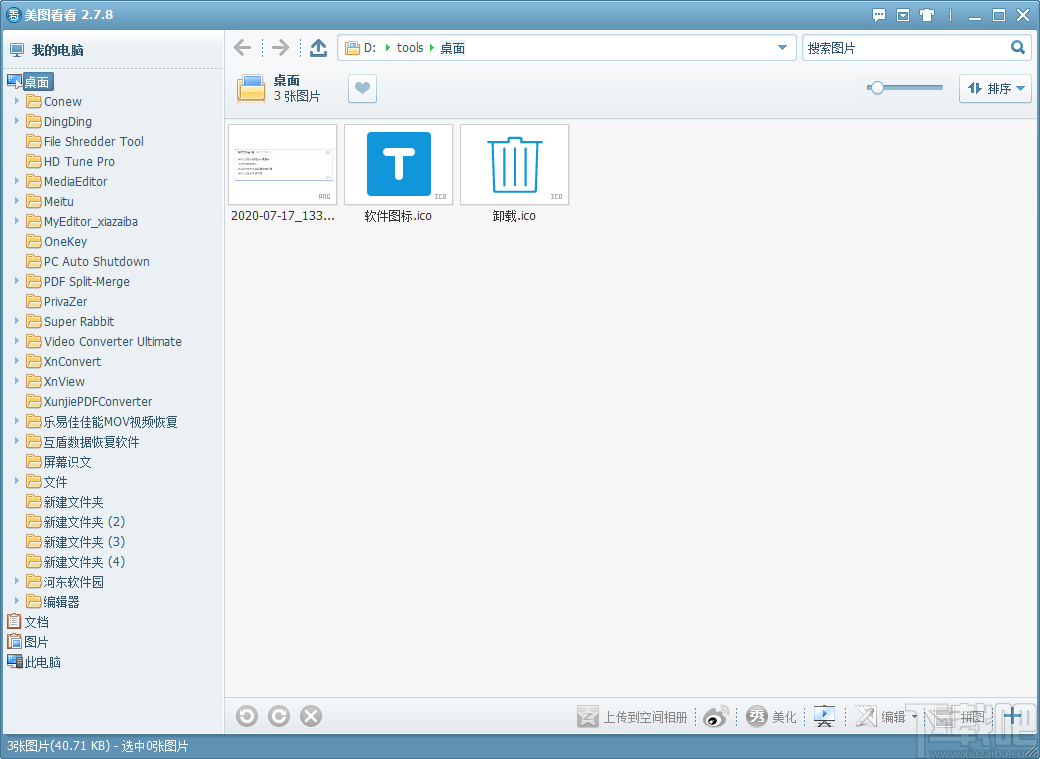Expand the DingDing folder
Image resolution: width=1040 pixels, height=759 pixels.
[17, 121]
